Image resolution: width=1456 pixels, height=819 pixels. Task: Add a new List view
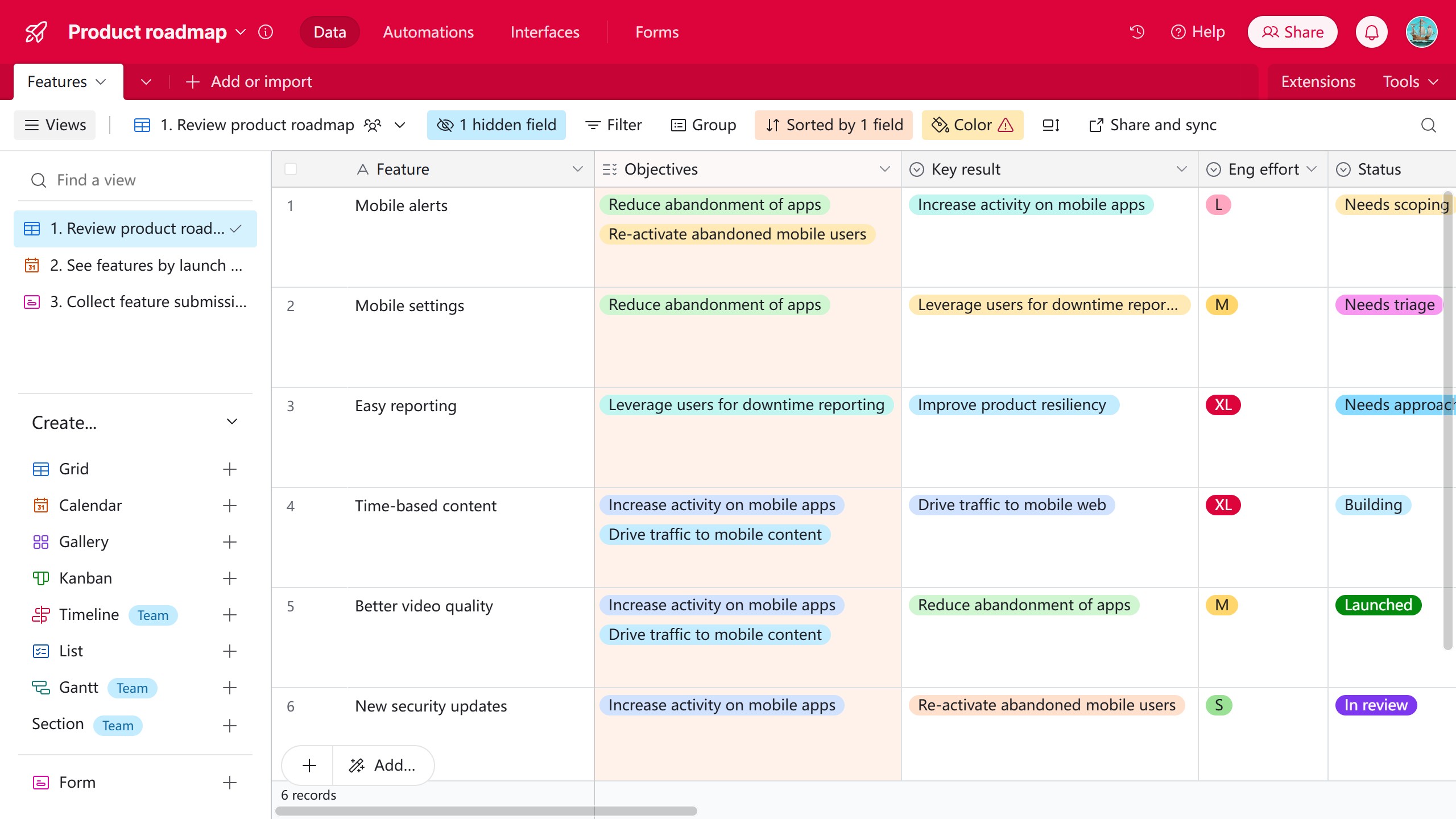229,651
